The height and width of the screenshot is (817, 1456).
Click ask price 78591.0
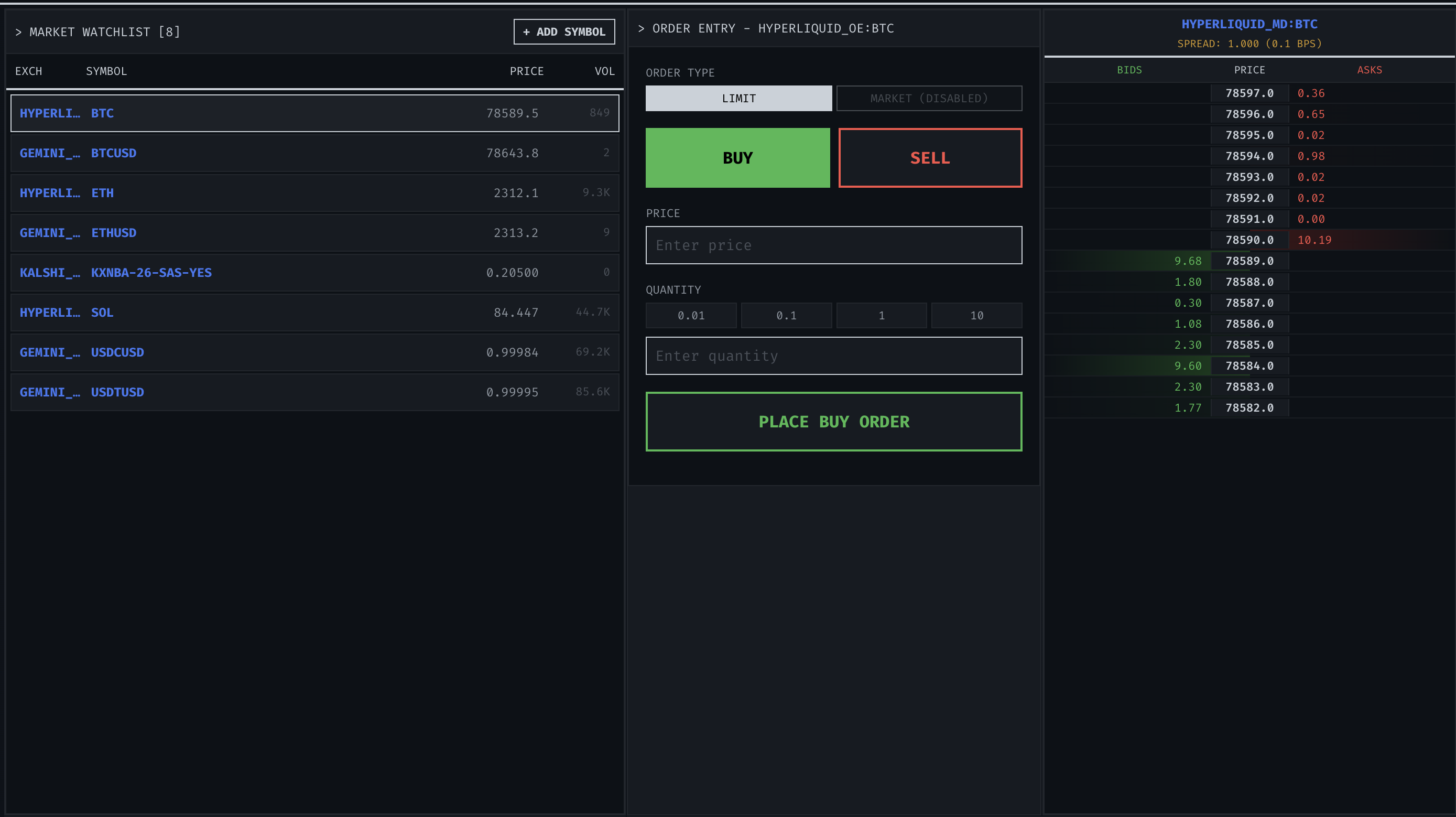click(x=1249, y=219)
